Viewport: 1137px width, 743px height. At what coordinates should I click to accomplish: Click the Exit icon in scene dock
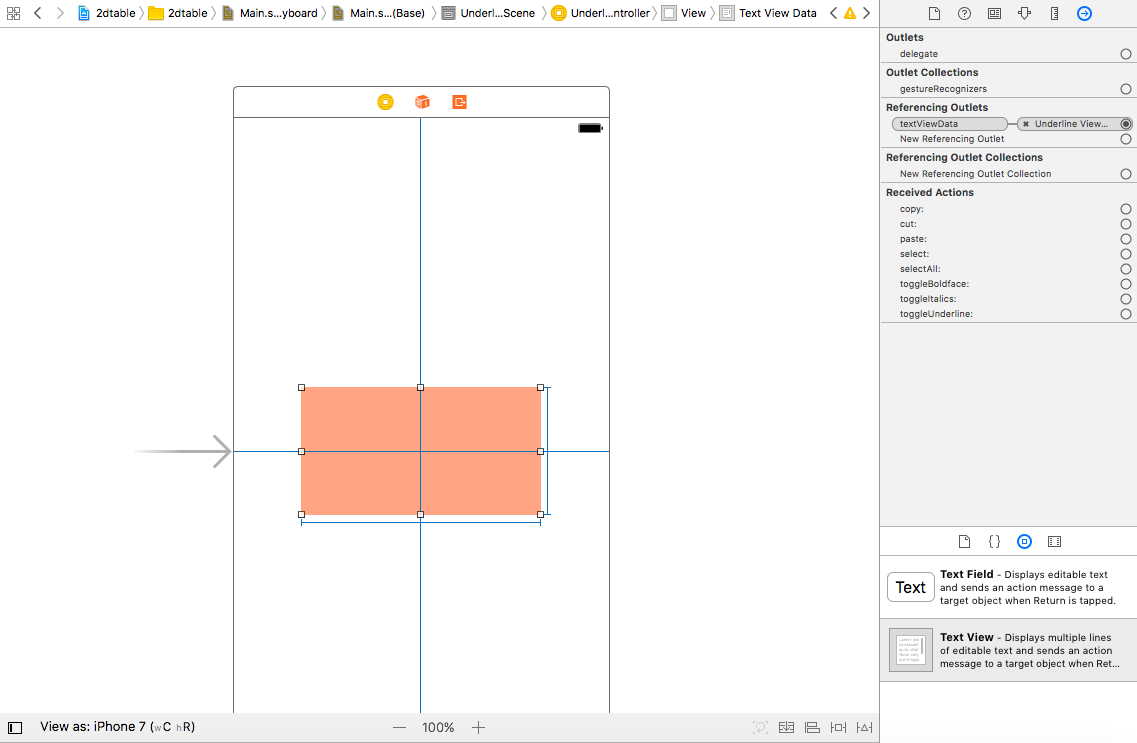[459, 102]
